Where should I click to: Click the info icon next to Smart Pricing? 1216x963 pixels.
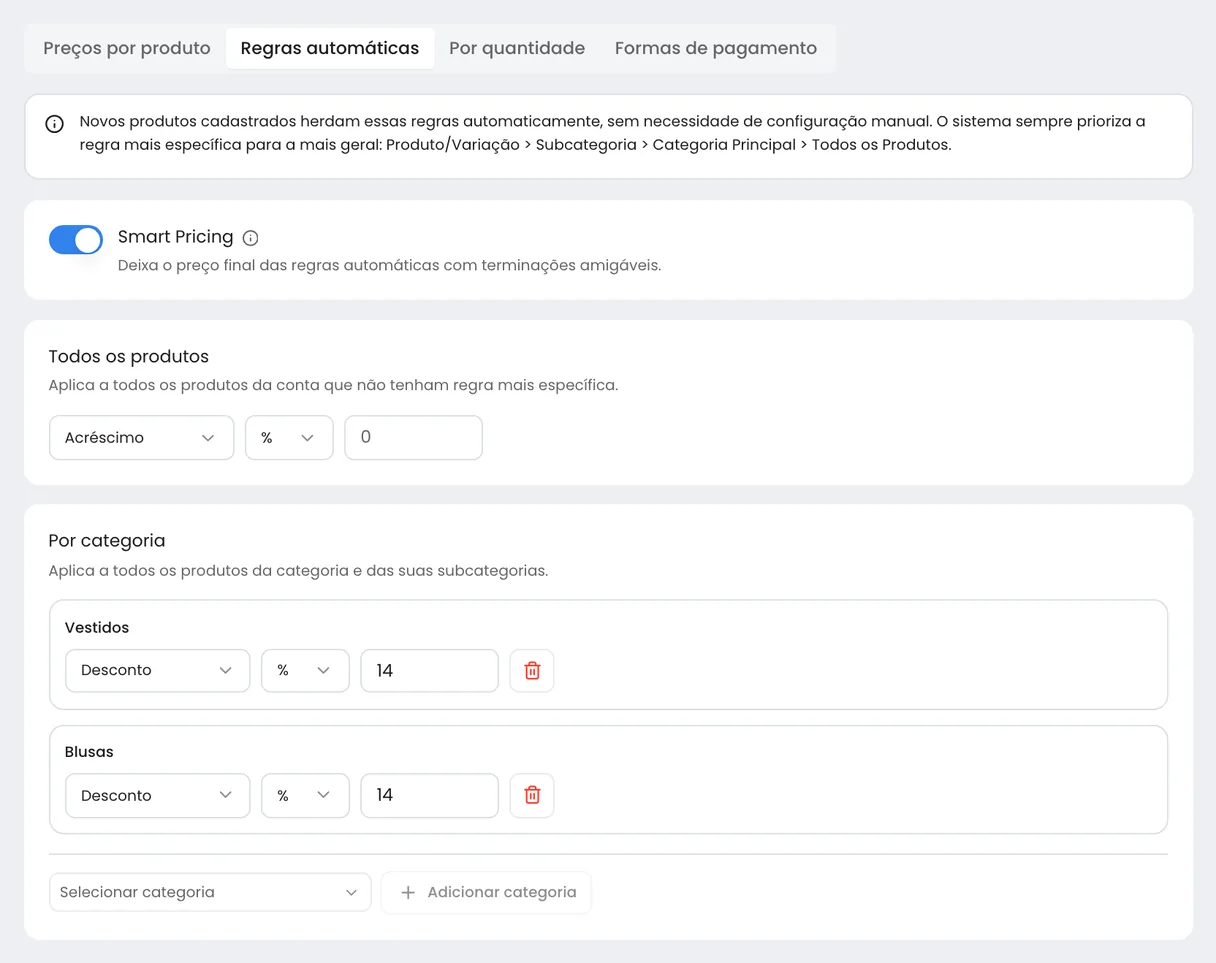[x=251, y=238]
